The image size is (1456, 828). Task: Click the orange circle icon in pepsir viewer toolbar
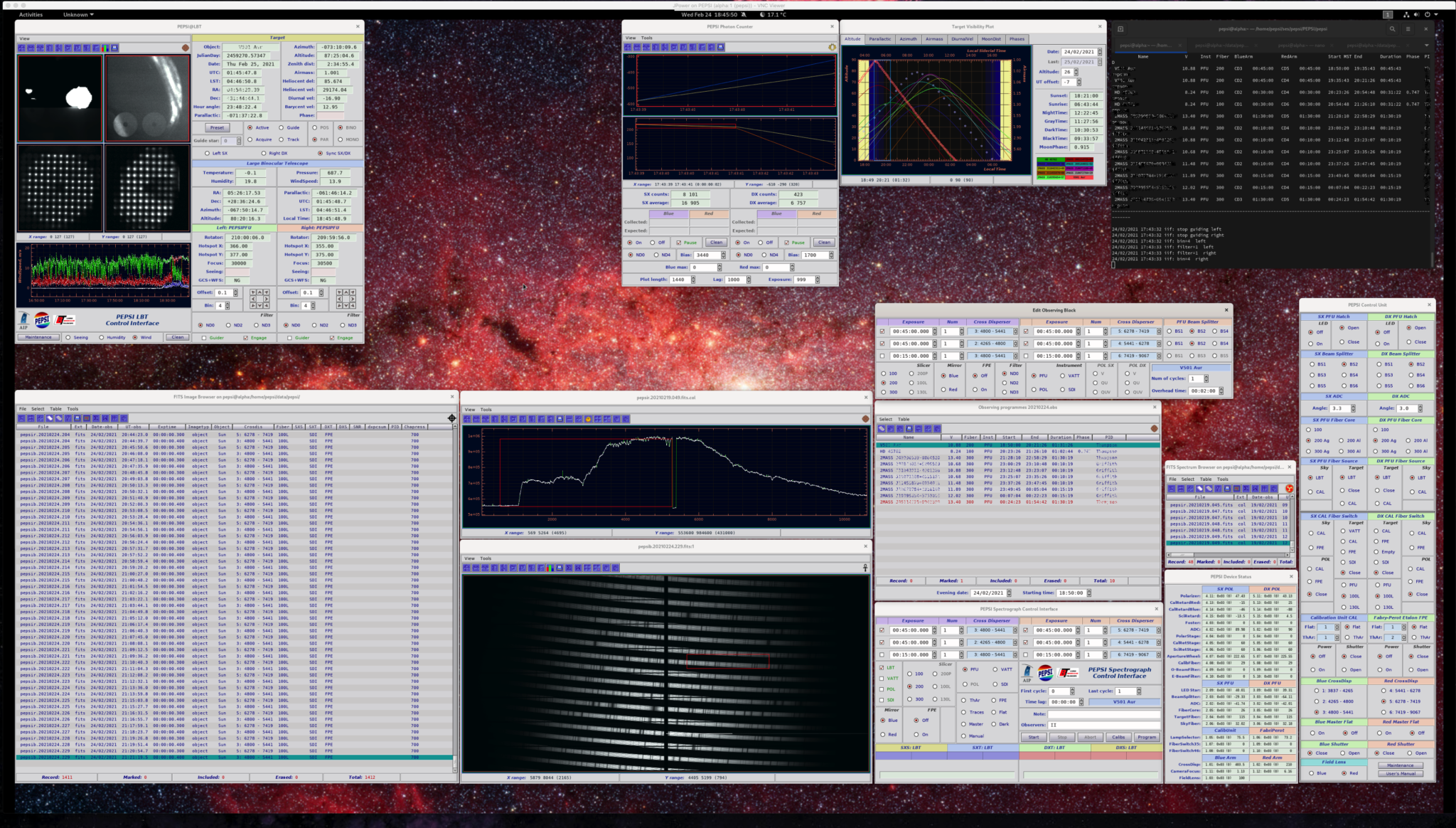[x=588, y=419]
